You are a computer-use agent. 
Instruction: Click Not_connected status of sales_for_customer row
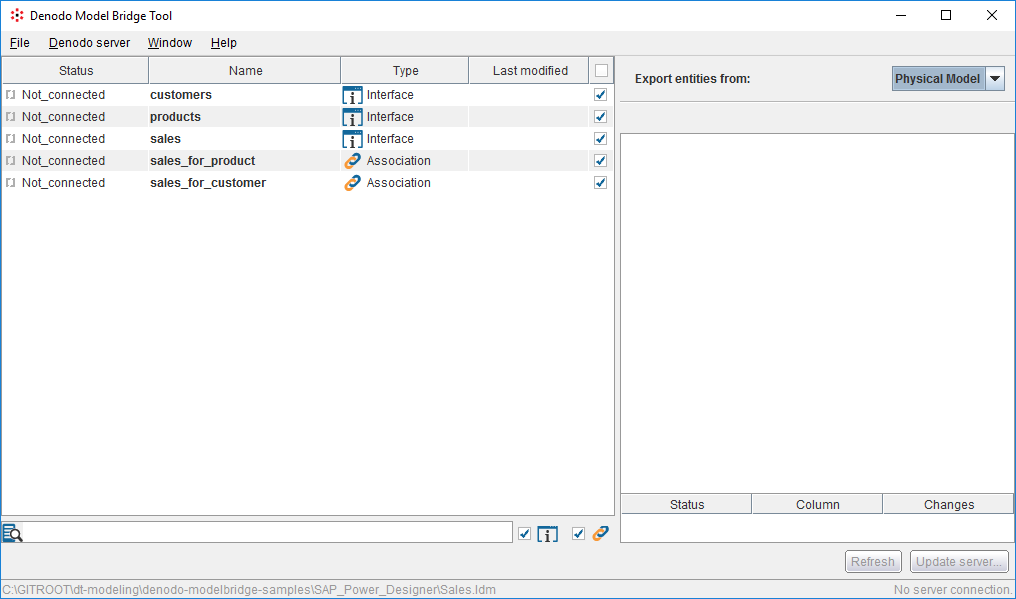point(64,183)
